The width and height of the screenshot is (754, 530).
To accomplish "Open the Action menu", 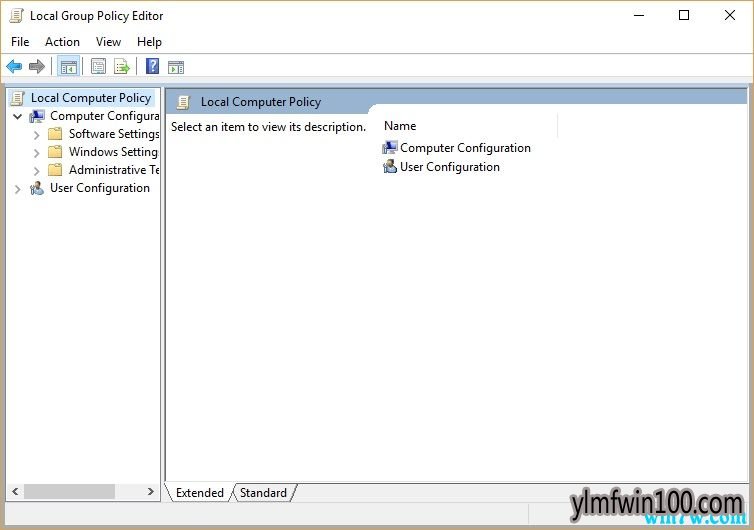I will tap(63, 42).
